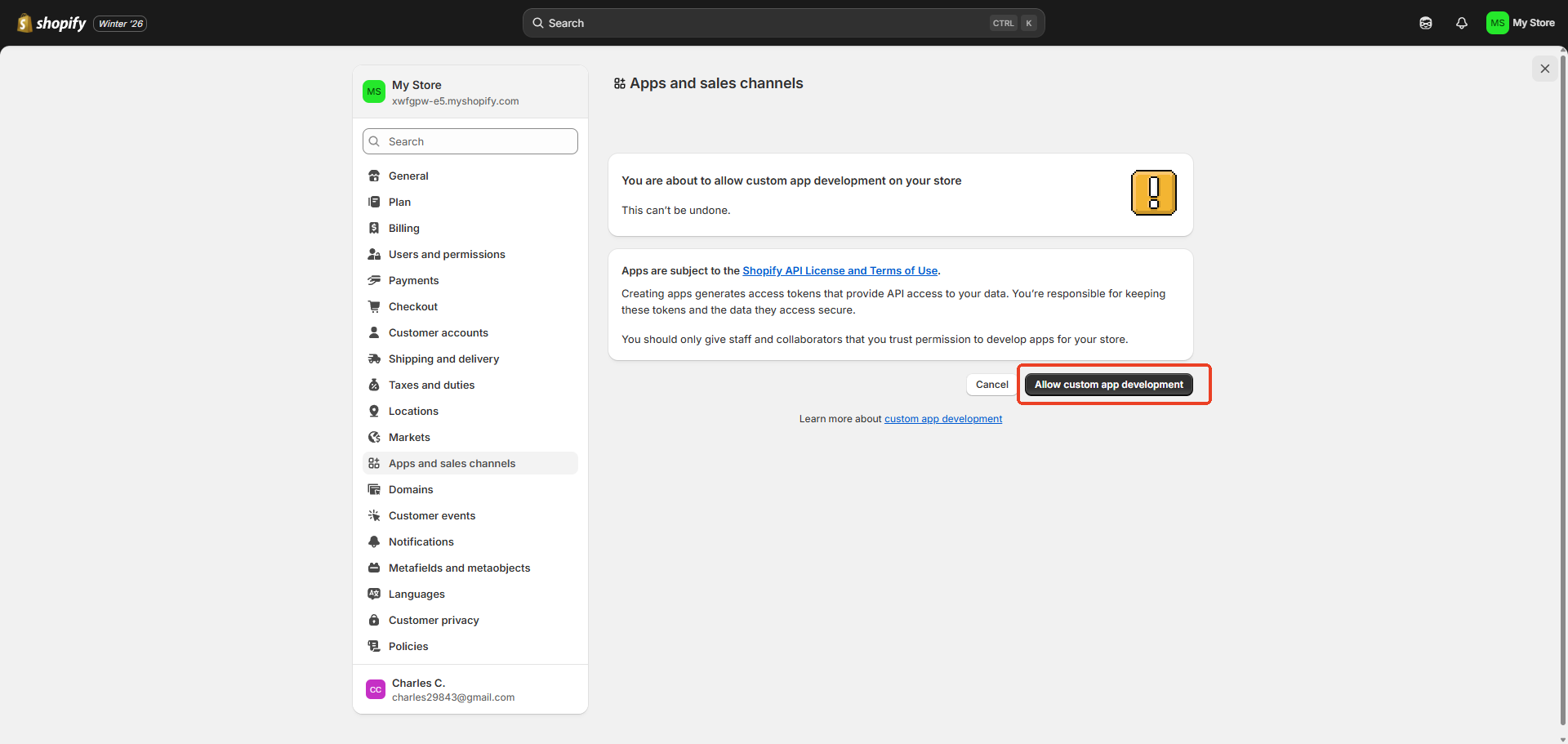This screenshot has width=1568, height=744.
Task: Cancel enabling custom app development
Action: (x=991, y=385)
